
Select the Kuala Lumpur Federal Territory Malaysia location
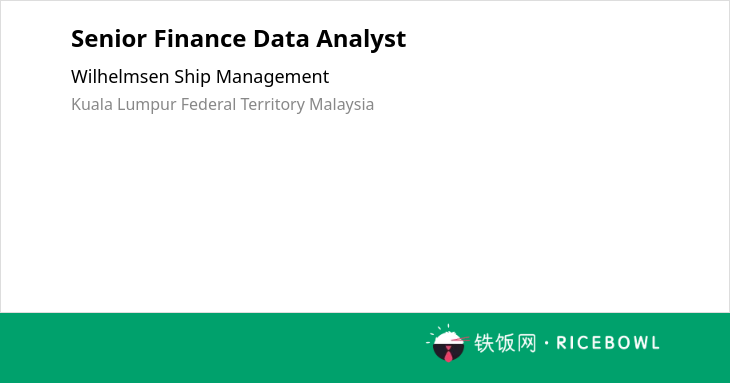(223, 104)
